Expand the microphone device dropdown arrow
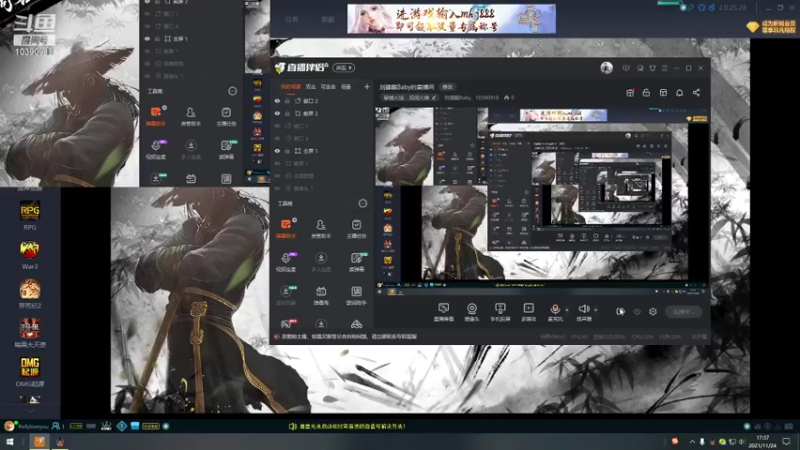The height and width of the screenshot is (450, 800). (567, 310)
